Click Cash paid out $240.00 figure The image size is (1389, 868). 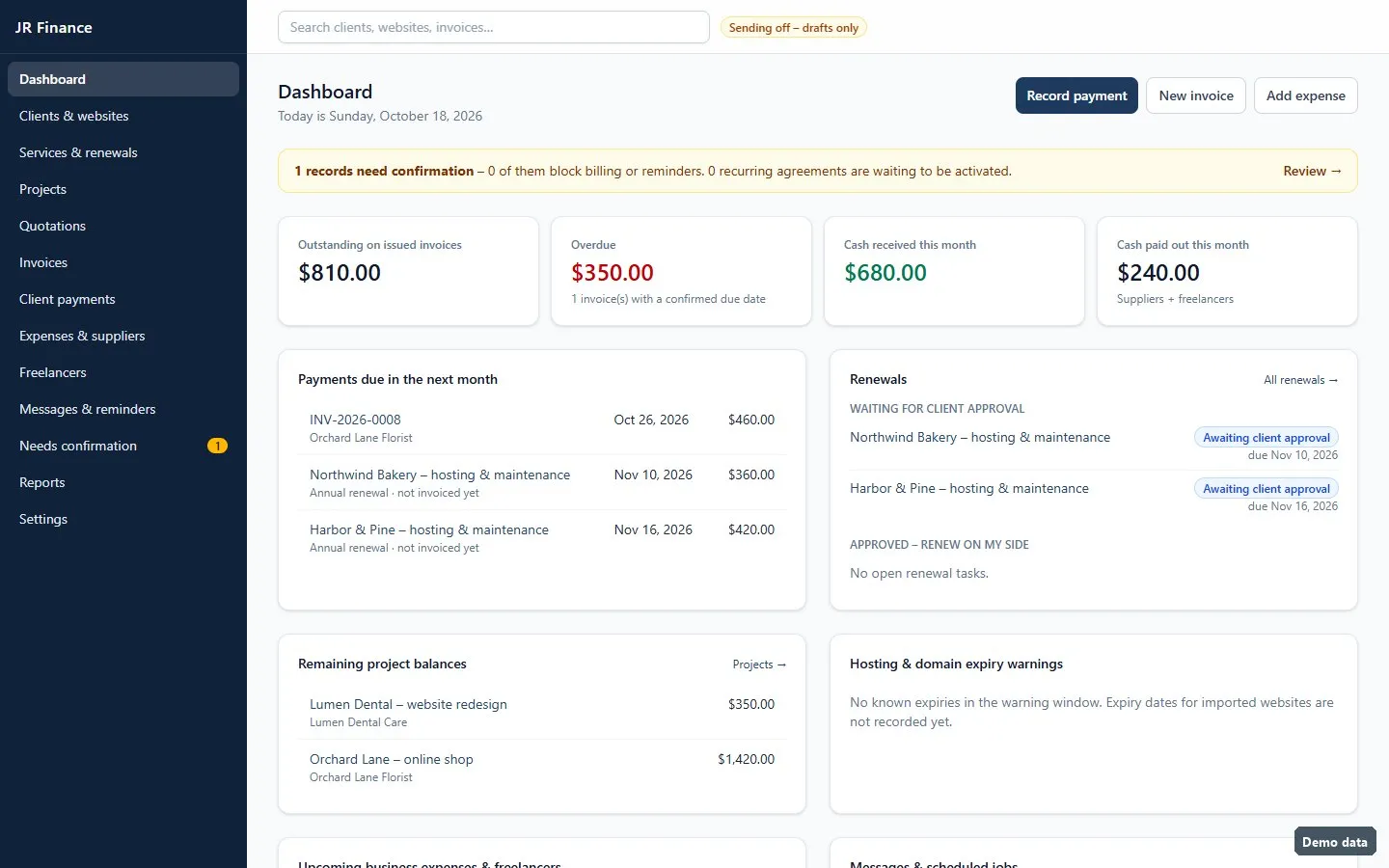pyautogui.click(x=1158, y=273)
